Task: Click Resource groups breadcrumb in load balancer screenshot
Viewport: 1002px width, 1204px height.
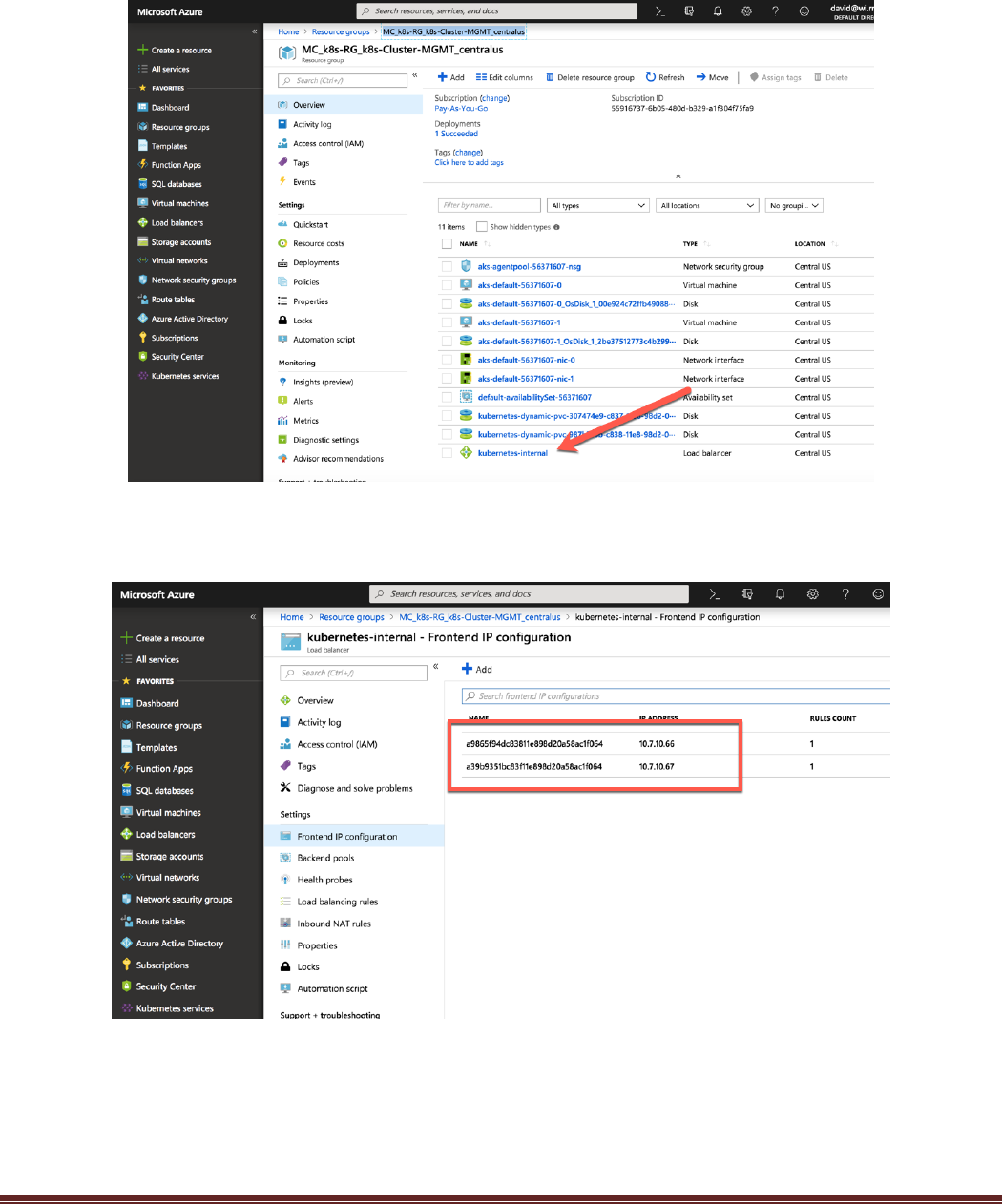Action: click(x=351, y=617)
